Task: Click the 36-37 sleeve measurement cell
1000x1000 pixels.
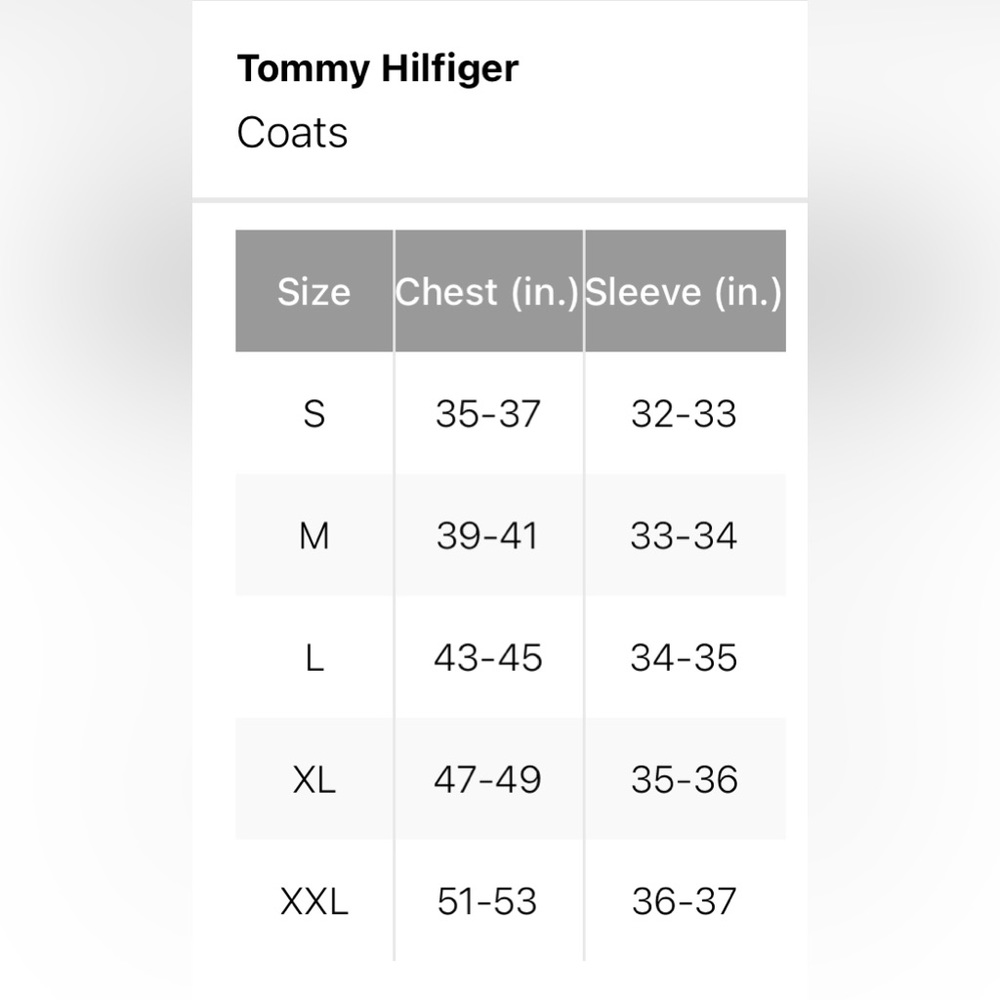Action: tap(685, 901)
